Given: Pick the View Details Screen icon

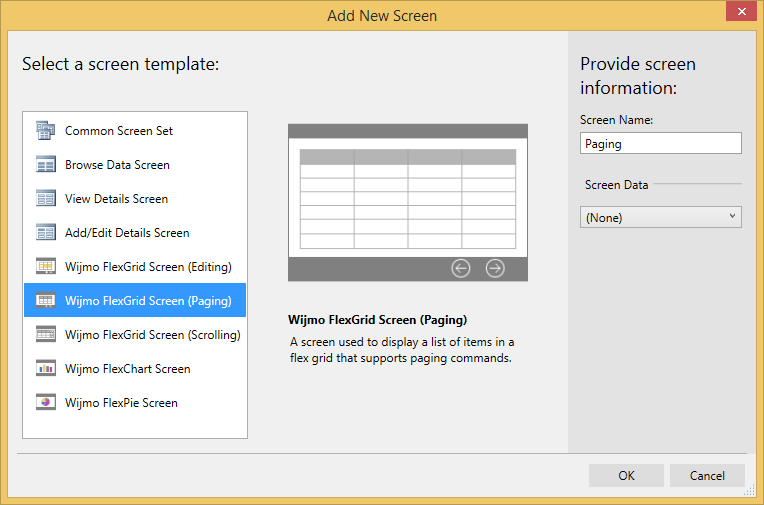Looking at the screenshot, I should [46, 198].
